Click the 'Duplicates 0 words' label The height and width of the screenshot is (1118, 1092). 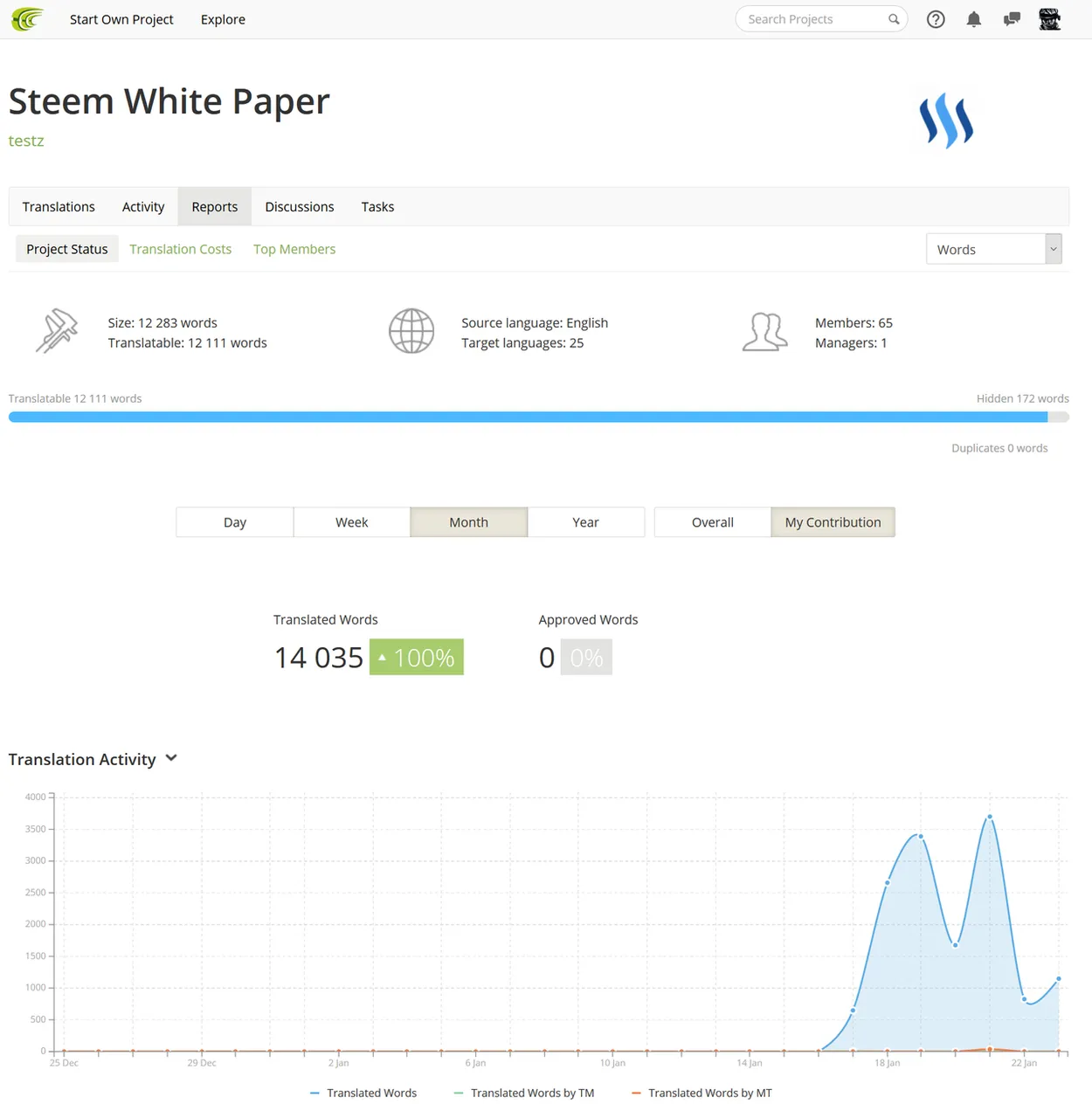click(x=999, y=448)
